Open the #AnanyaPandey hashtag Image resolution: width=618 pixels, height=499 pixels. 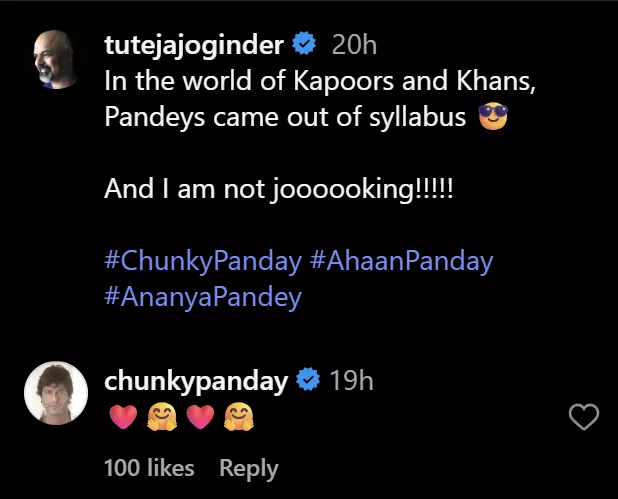(x=203, y=297)
